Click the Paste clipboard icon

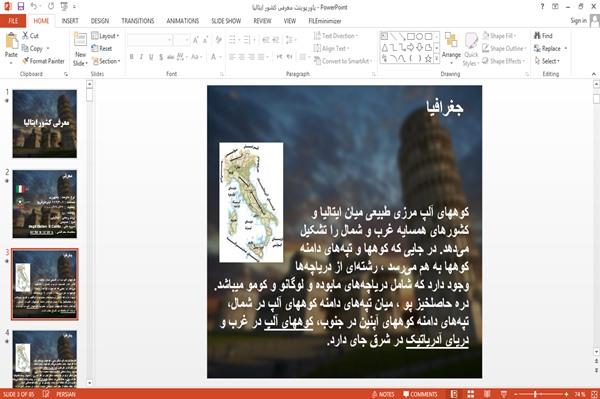(x=11, y=41)
